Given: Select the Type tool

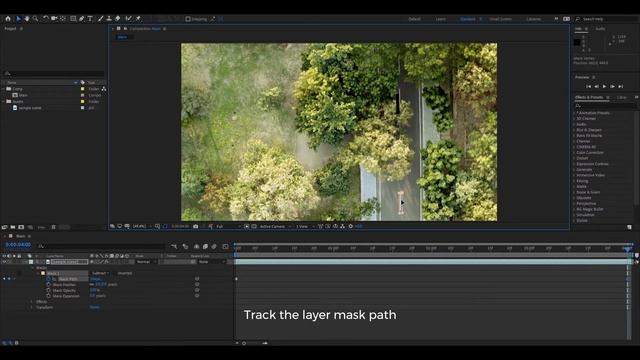Looking at the screenshot, I should [90, 18].
